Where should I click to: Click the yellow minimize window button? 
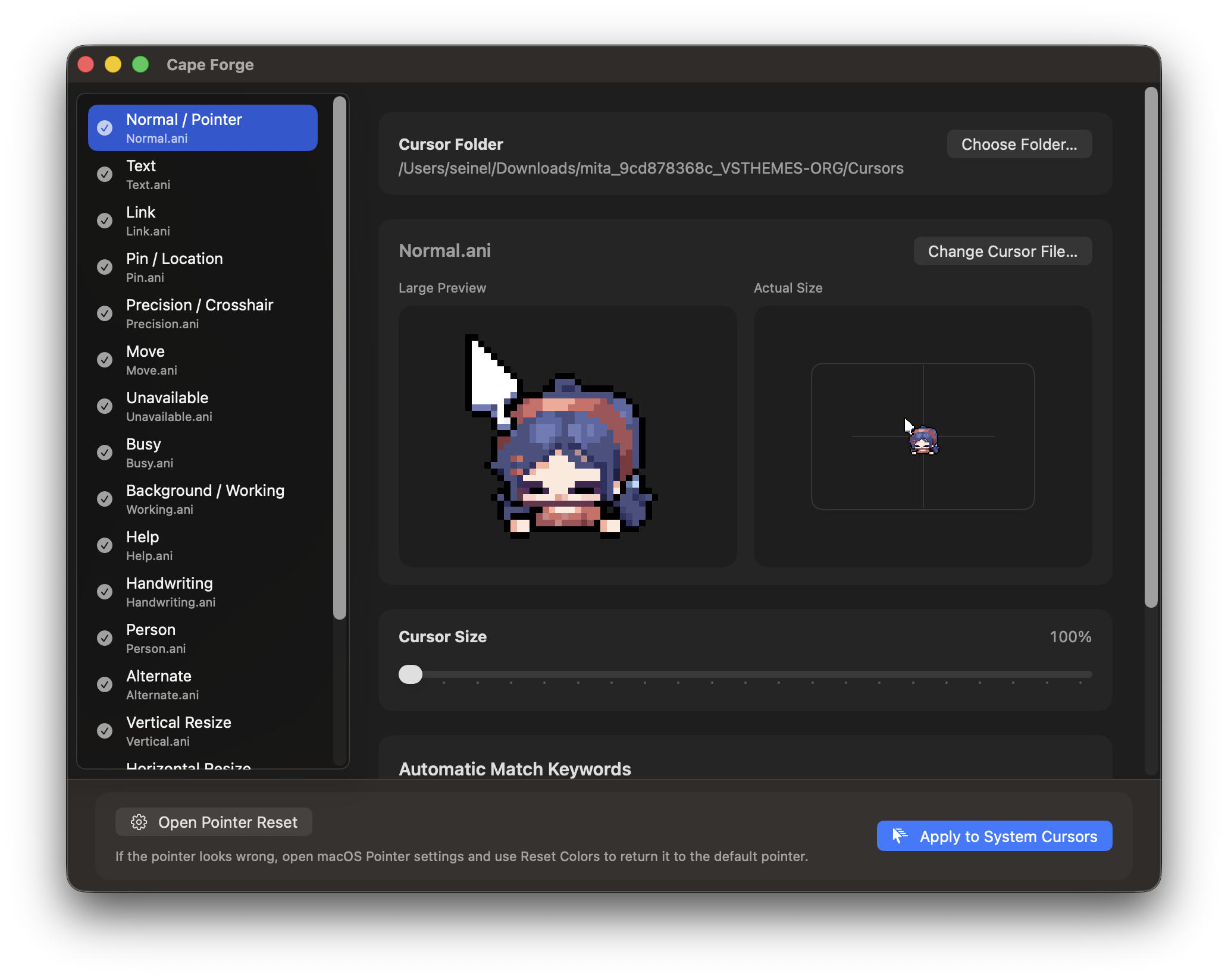pos(113,64)
